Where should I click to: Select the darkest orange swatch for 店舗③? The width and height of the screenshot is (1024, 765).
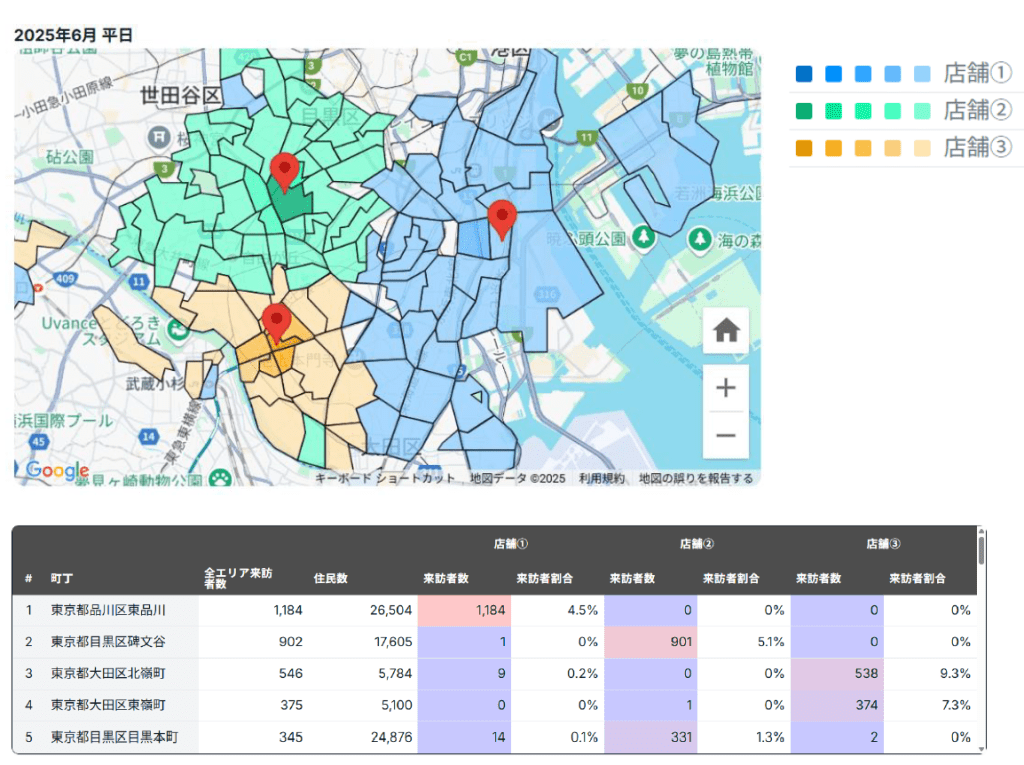point(803,148)
